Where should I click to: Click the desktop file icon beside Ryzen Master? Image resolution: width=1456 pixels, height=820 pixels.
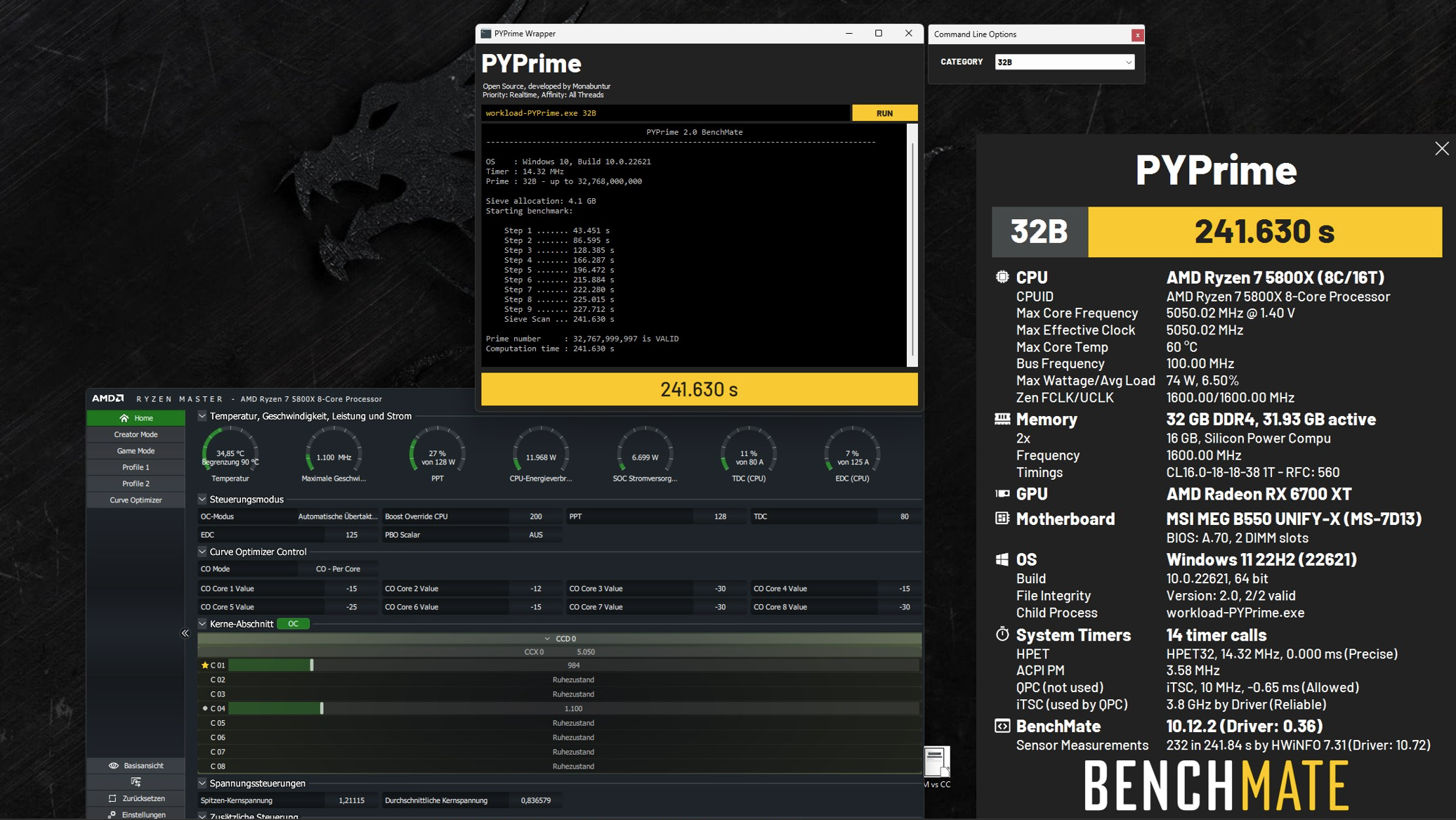pyautogui.click(x=936, y=762)
